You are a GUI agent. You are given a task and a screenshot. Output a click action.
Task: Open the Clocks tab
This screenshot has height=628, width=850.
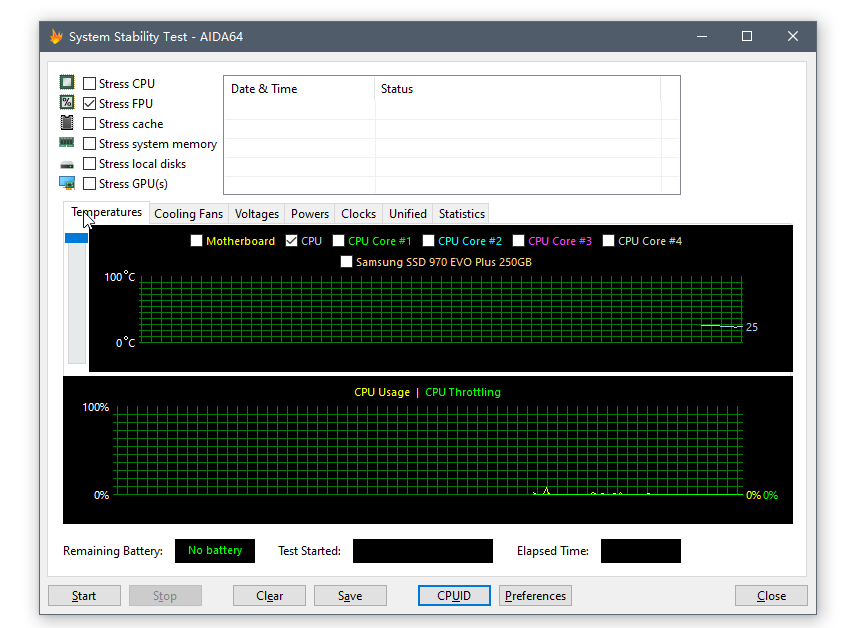358,214
